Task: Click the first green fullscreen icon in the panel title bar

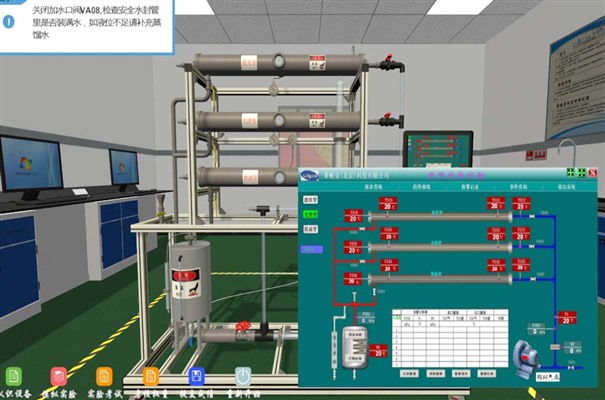Action: pyautogui.click(x=571, y=173)
